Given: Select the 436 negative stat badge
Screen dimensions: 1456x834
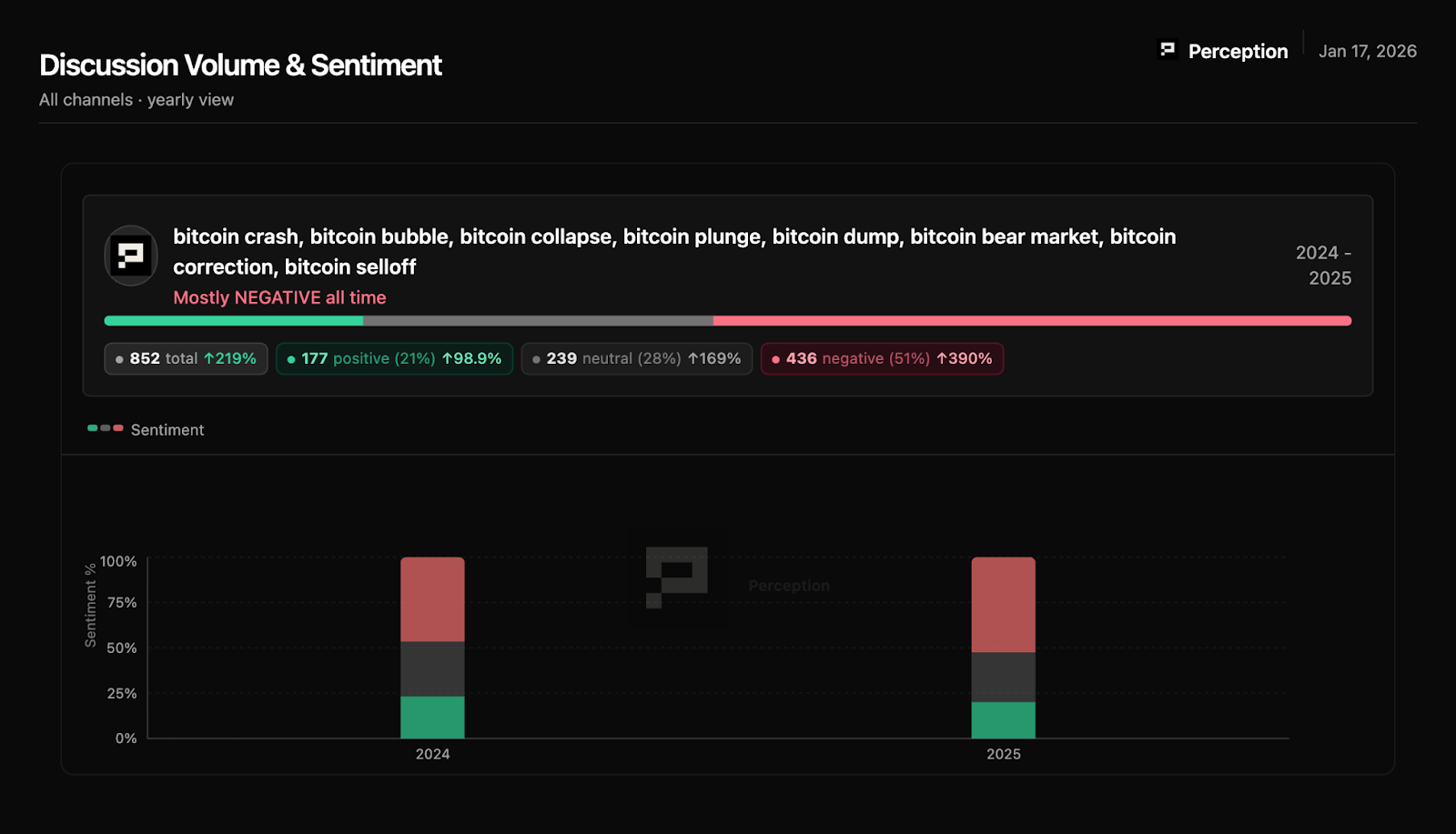Looking at the screenshot, I should (882, 358).
